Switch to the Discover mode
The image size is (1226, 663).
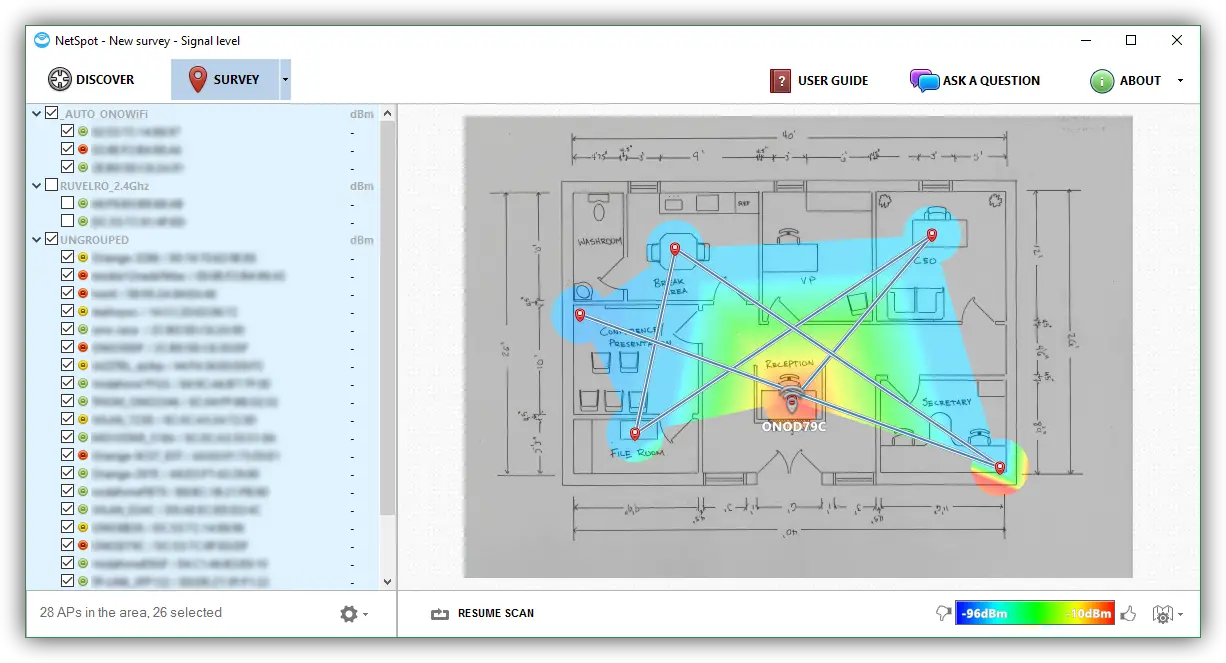pos(91,80)
